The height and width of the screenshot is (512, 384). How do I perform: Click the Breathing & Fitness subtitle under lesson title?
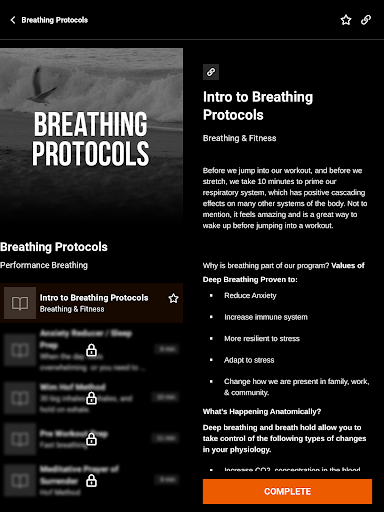click(239, 138)
